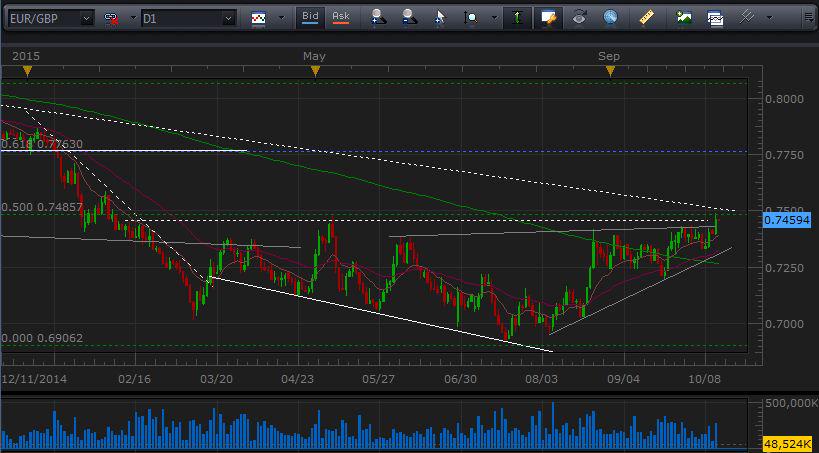Click the save chart as image icon

[x=684, y=18]
